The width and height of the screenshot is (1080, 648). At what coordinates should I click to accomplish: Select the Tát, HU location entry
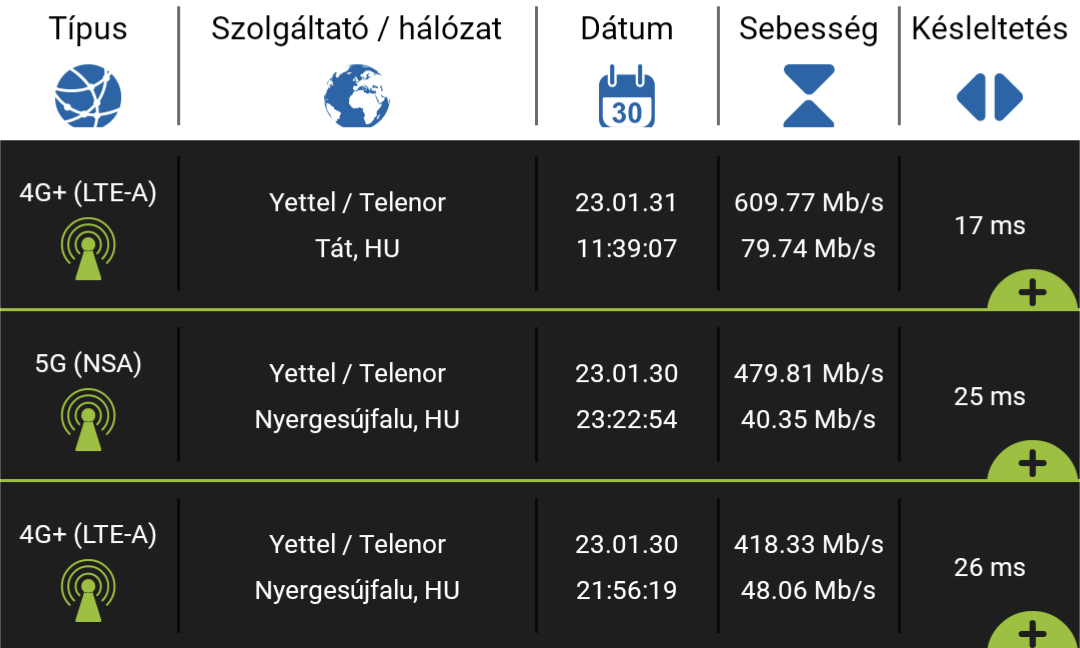[357, 249]
